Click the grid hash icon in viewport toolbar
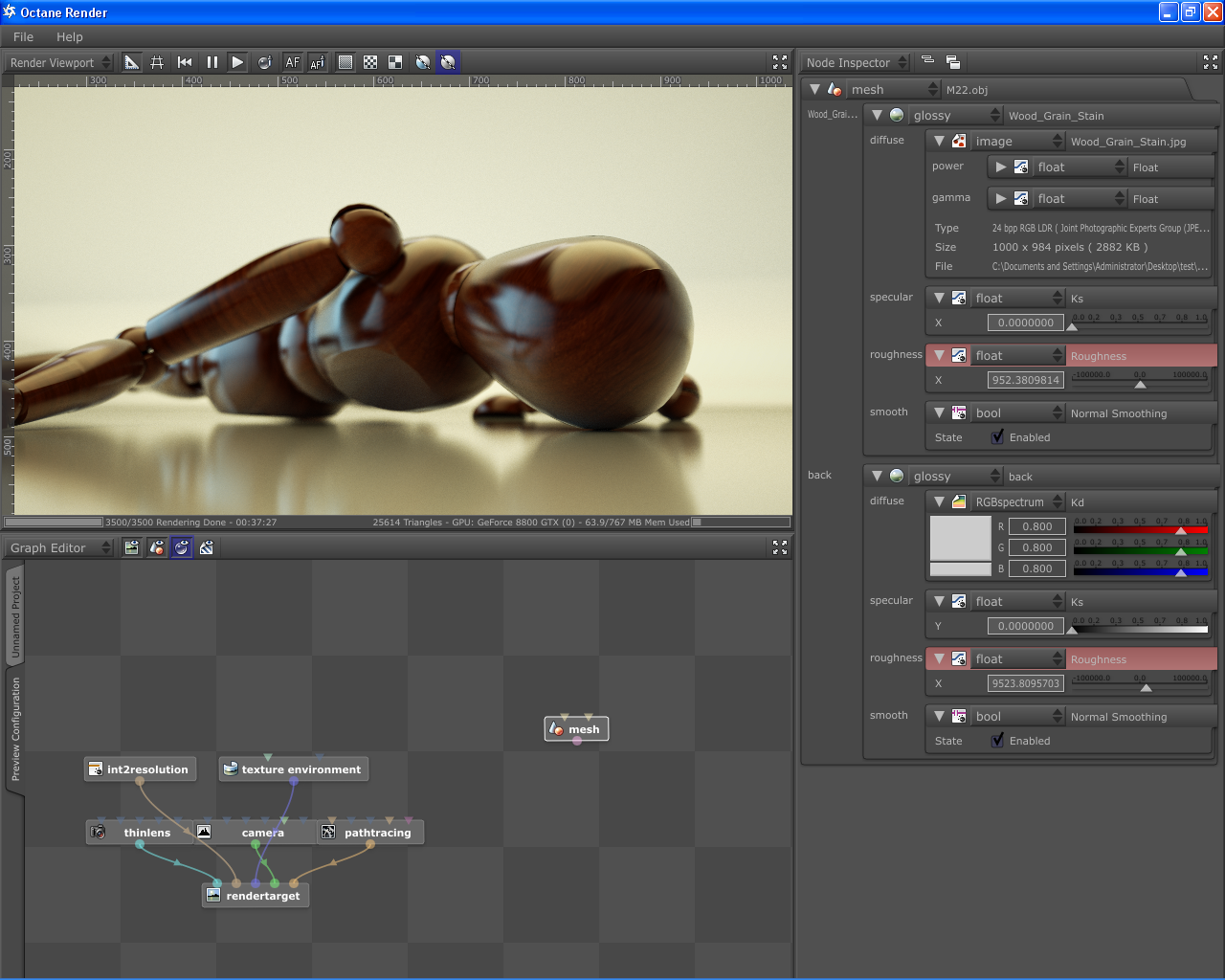Screen dimensions: 1225x980 pos(157,62)
